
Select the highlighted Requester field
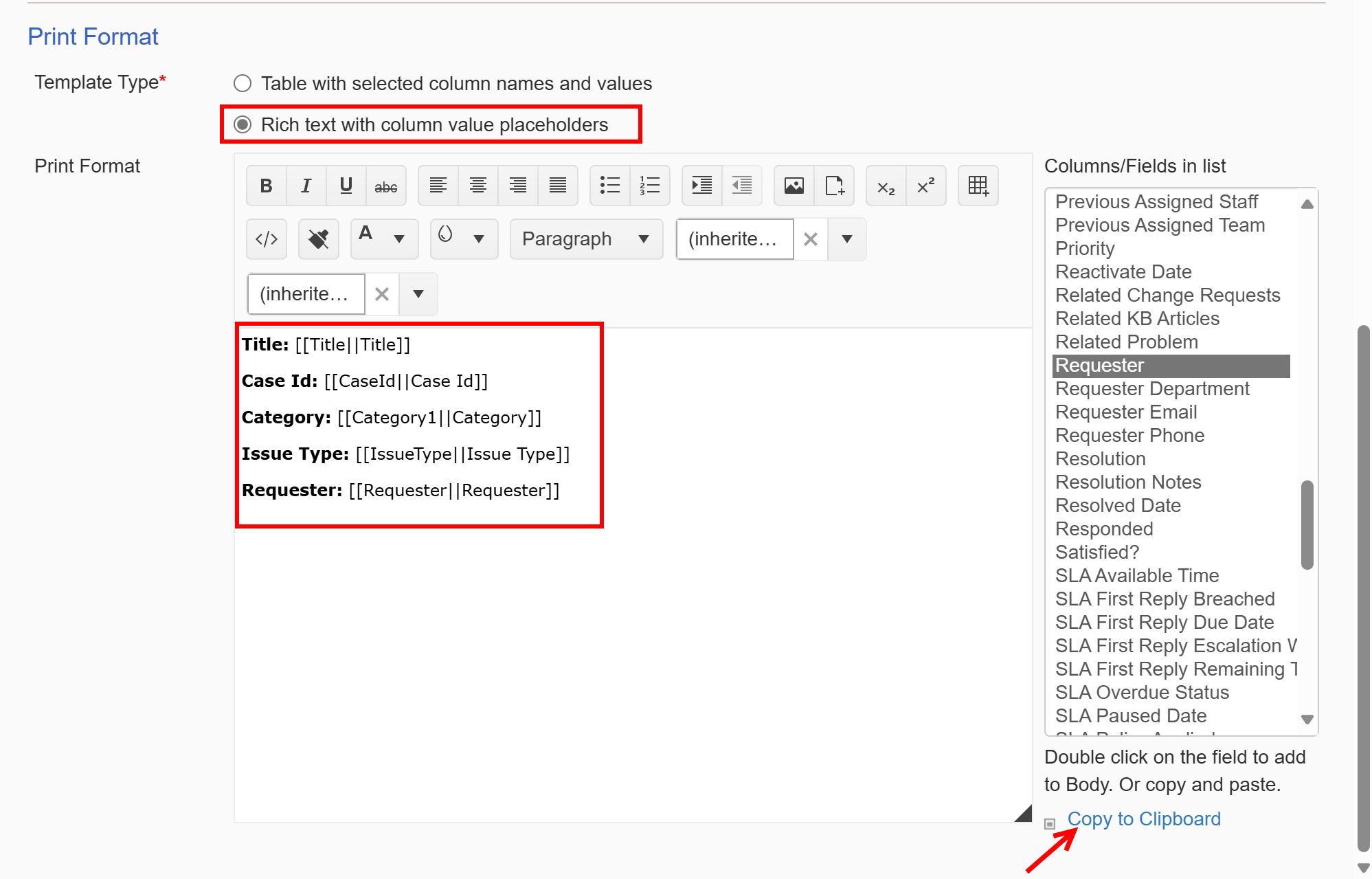coord(1171,366)
